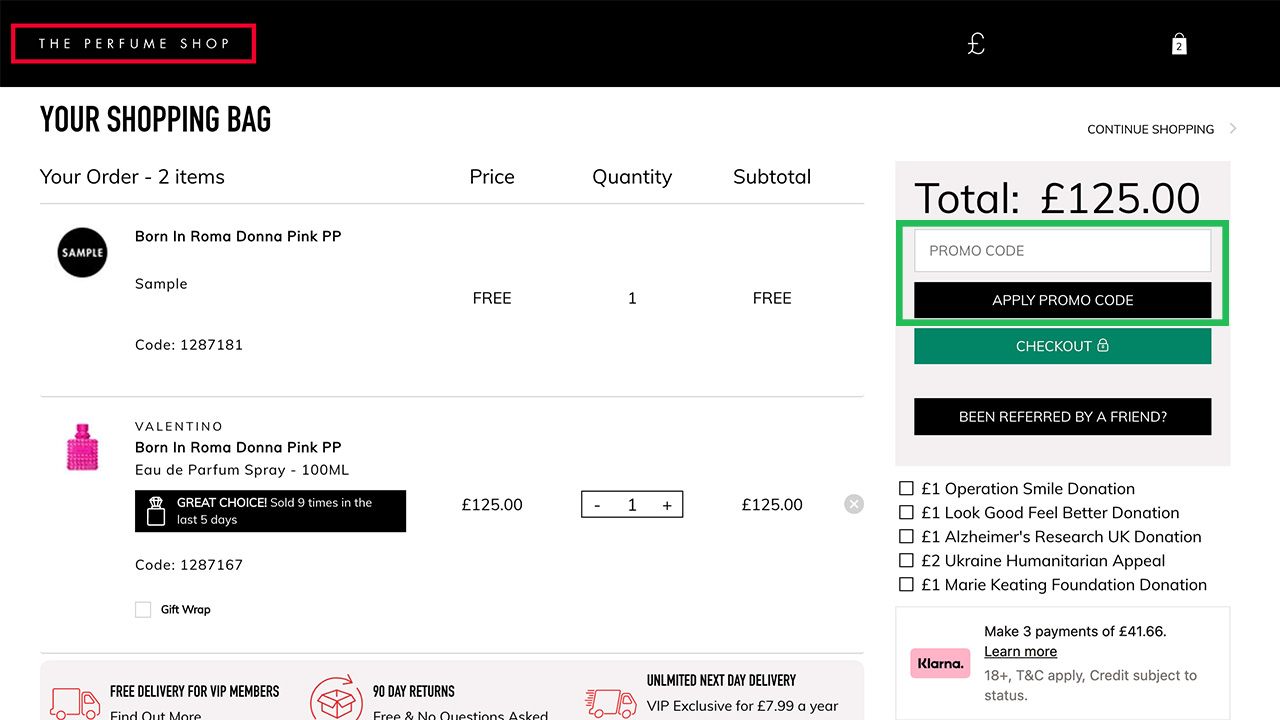Click the Promo Code input field
Image resolution: width=1280 pixels, height=720 pixels.
1062,251
